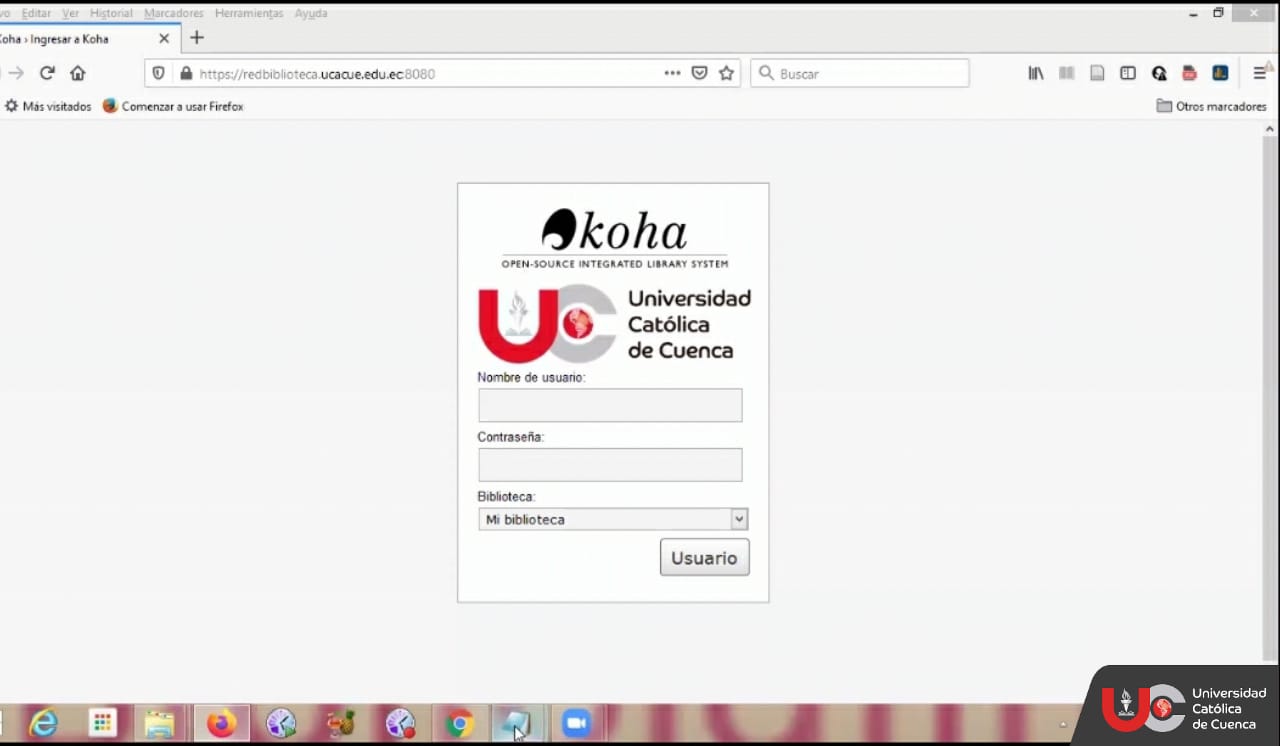The image size is (1280, 746).
Task: Open the Marcadores menu
Action: pos(174,13)
